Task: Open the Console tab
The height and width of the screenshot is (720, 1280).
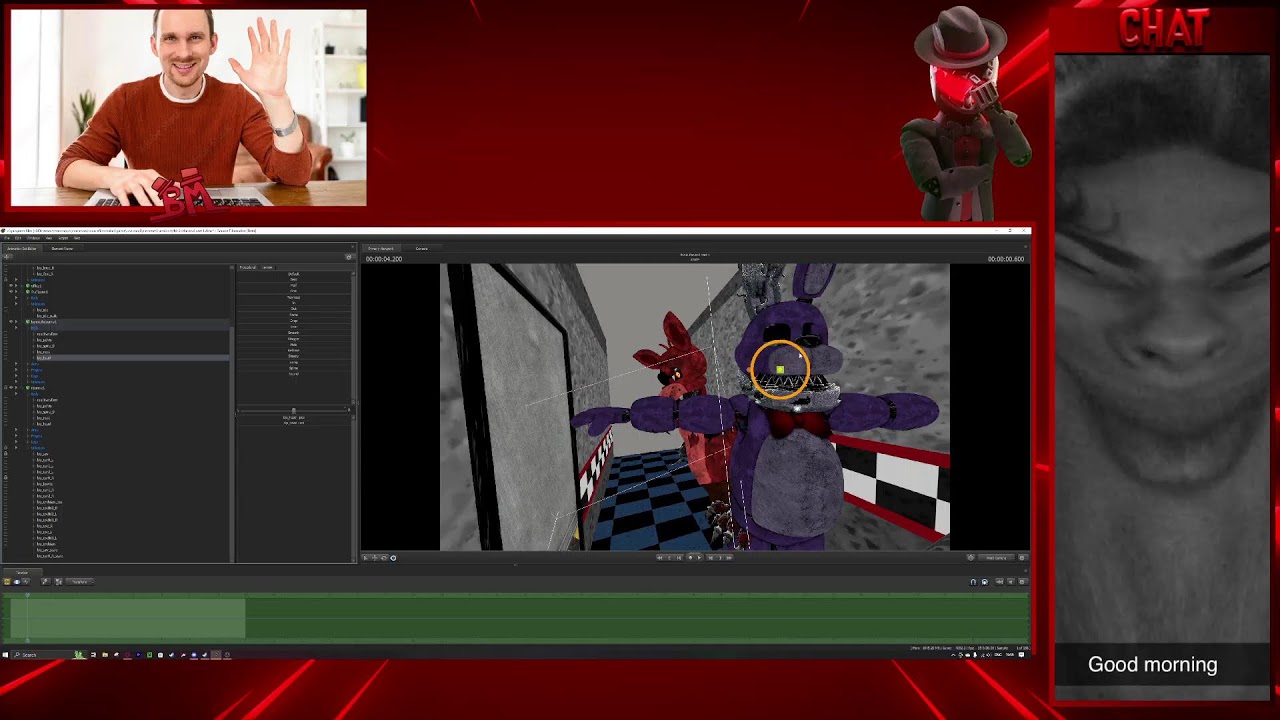Action: [x=421, y=248]
